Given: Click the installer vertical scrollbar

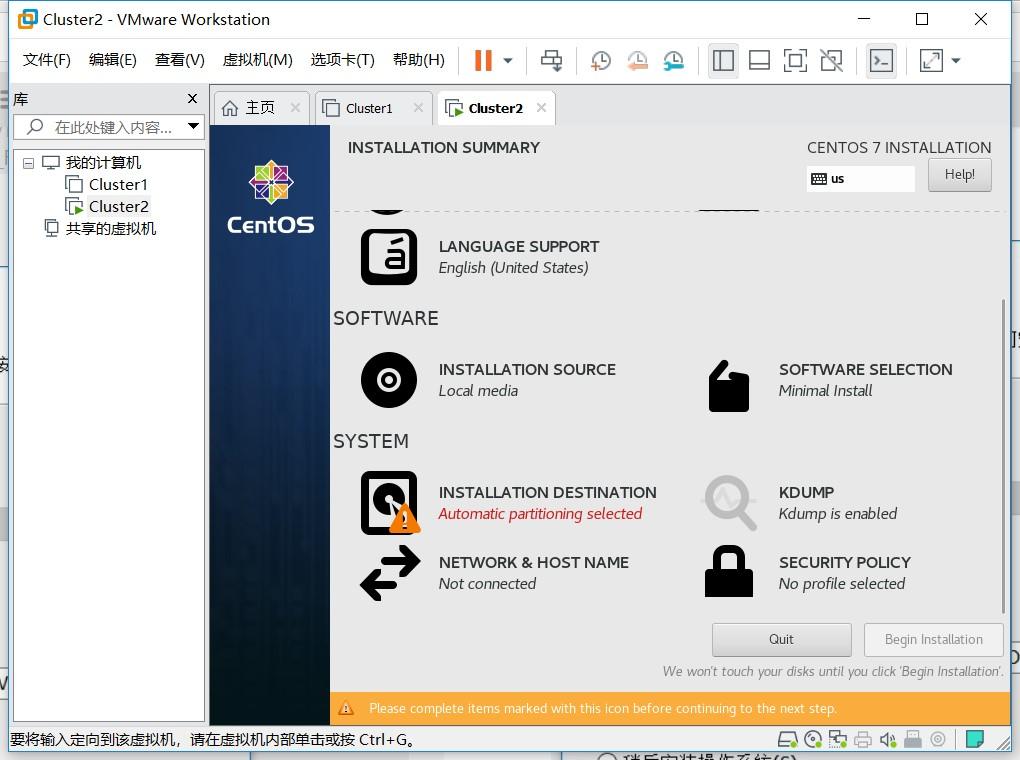Looking at the screenshot, I should (x=1004, y=455).
